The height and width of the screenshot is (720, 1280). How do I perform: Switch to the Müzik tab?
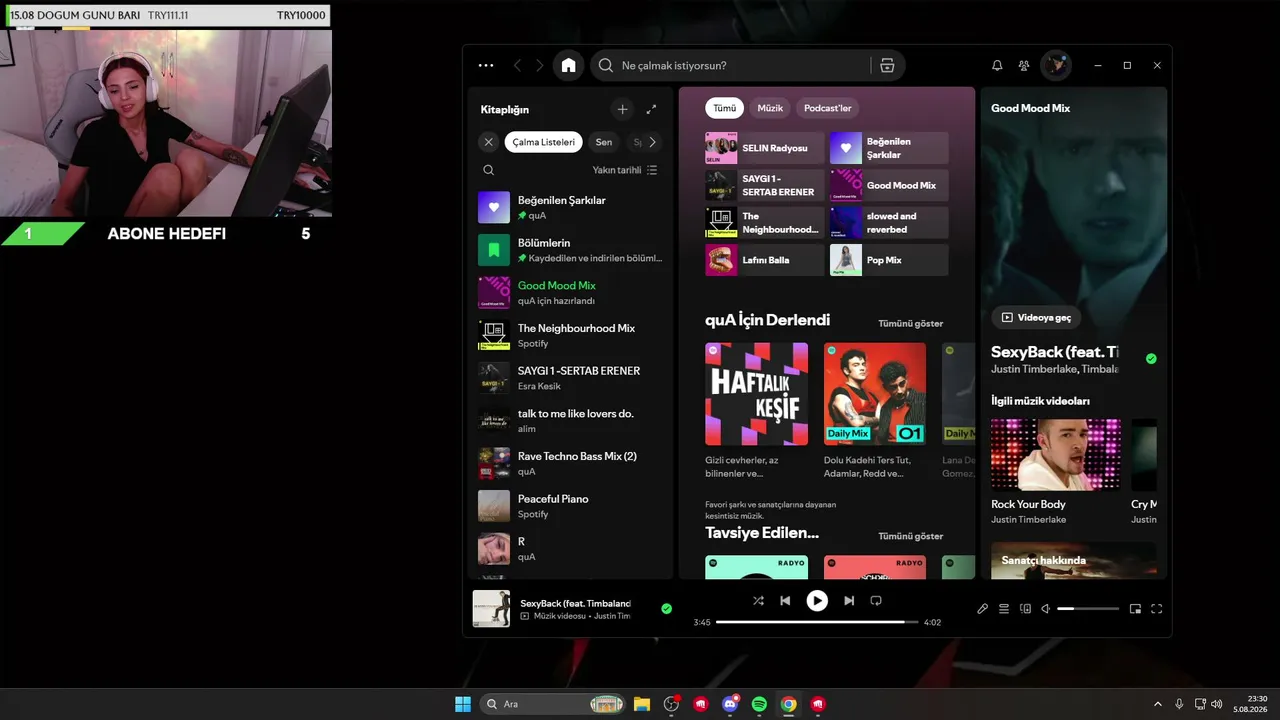point(770,108)
